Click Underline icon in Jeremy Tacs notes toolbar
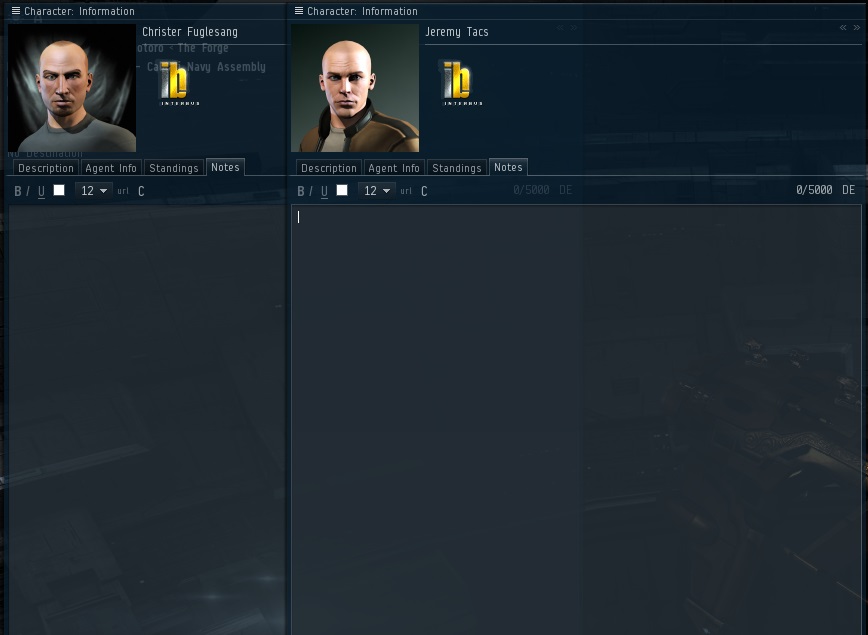The height and width of the screenshot is (635, 868). coord(324,192)
